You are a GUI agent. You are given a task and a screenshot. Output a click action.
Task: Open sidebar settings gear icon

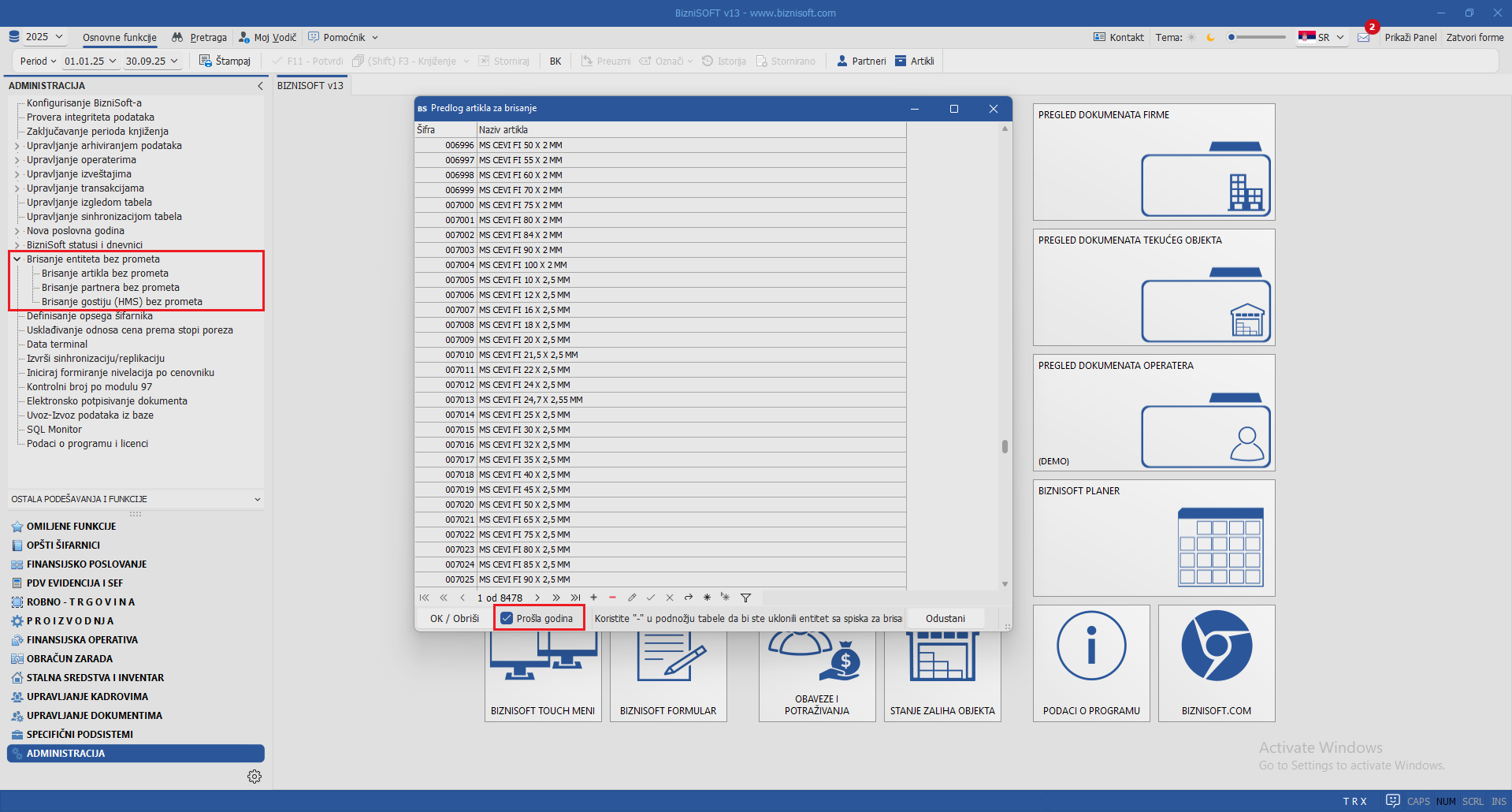point(254,777)
